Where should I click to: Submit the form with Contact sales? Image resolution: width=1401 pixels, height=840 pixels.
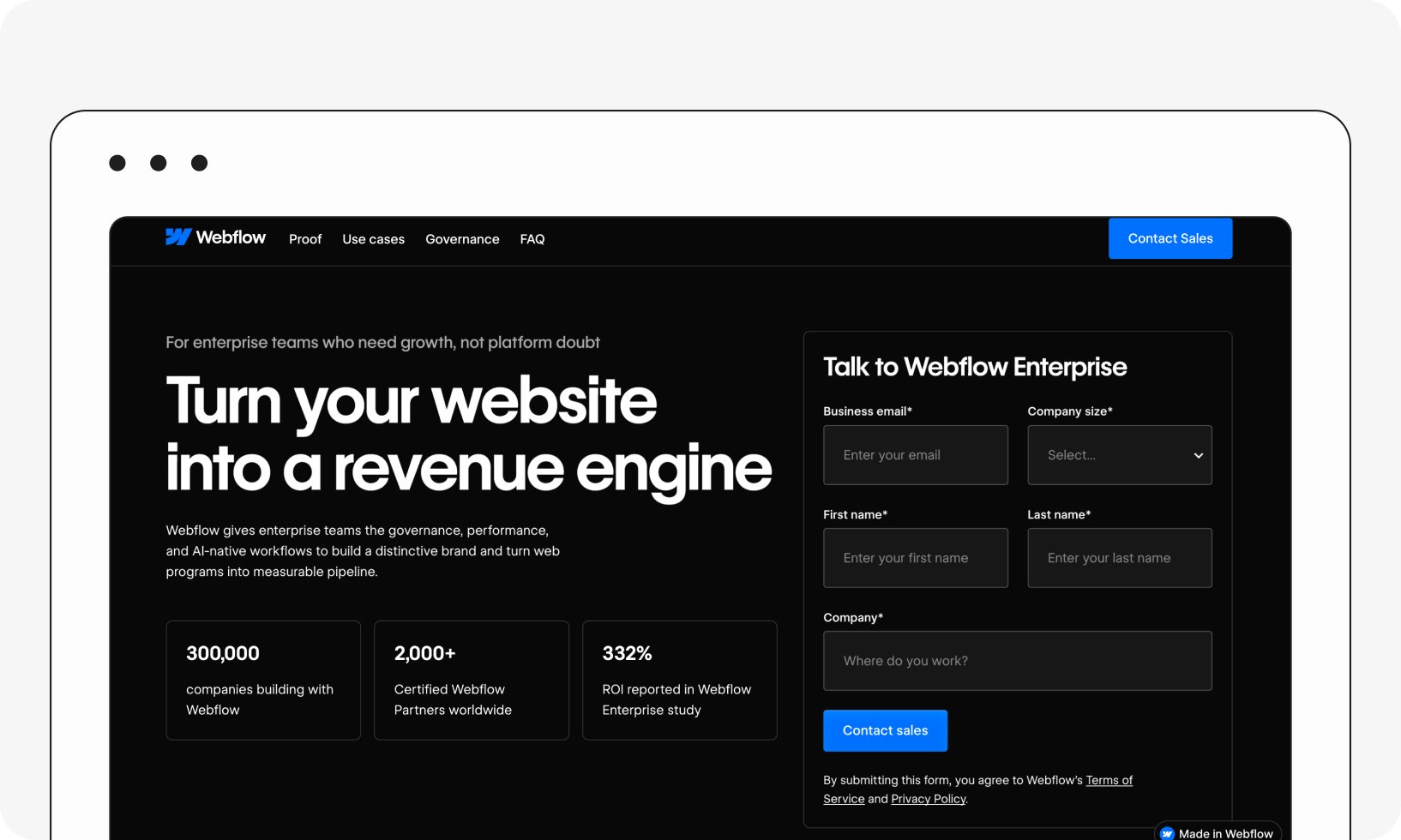click(885, 730)
